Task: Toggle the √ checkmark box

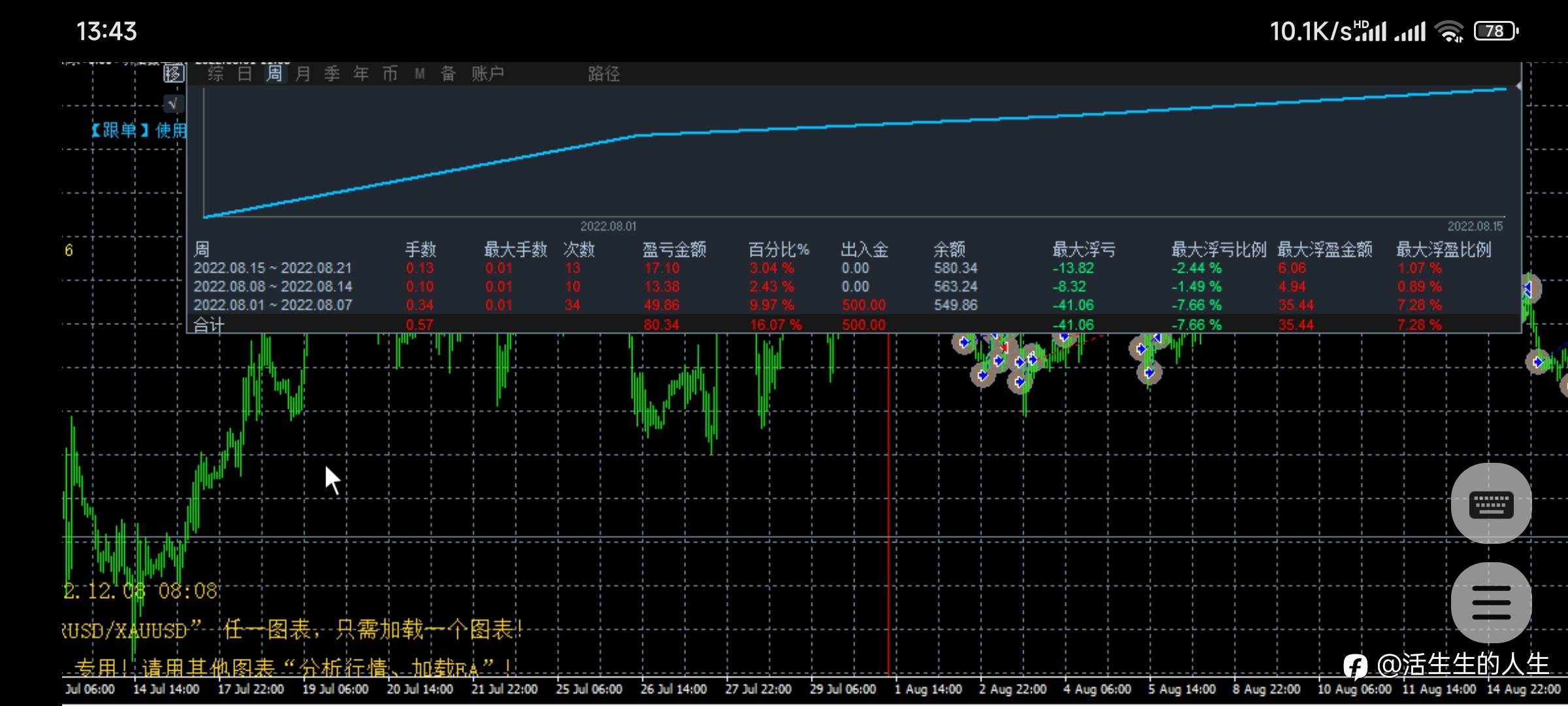Action: [x=173, y=103]
